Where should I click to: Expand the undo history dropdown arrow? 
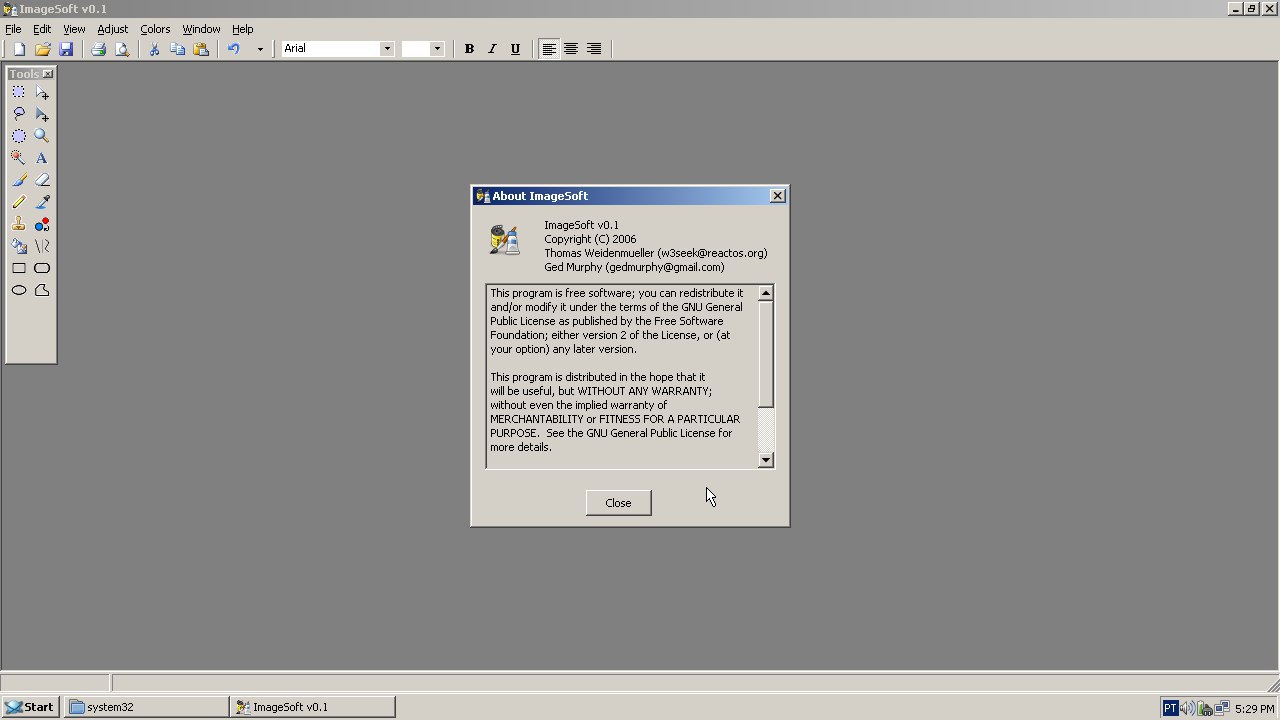click(260, 49)
